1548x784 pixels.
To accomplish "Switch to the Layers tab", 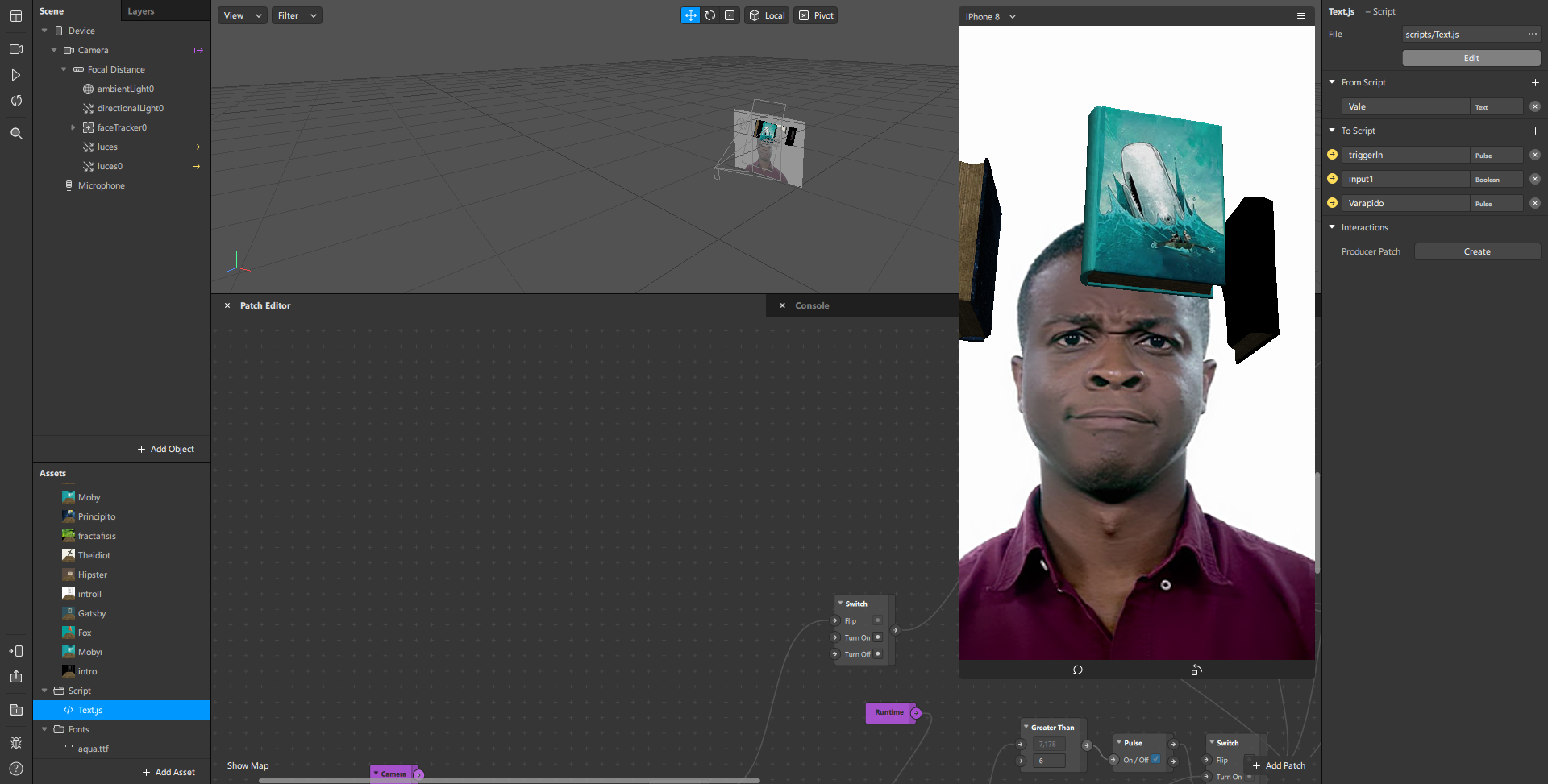I will (141, 11).
